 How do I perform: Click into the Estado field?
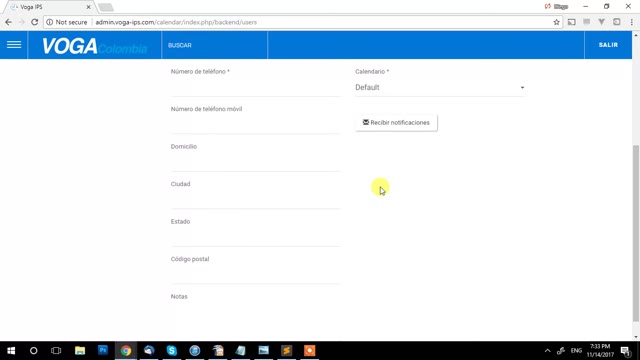[256, 237]
